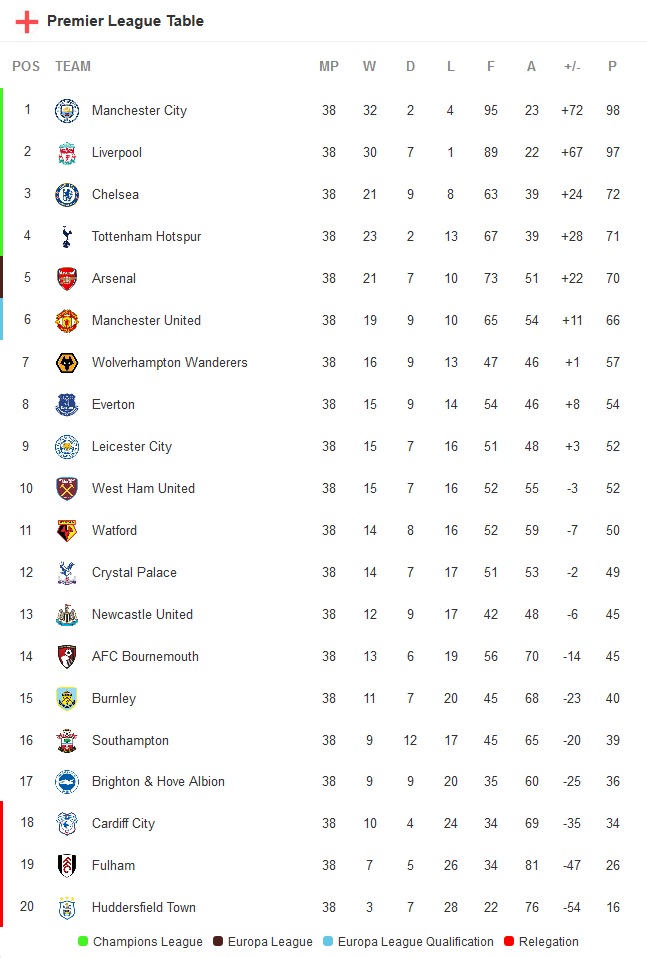647x958 pixels.
Task: Sort by the MP column header
Action: click(329, 67)
